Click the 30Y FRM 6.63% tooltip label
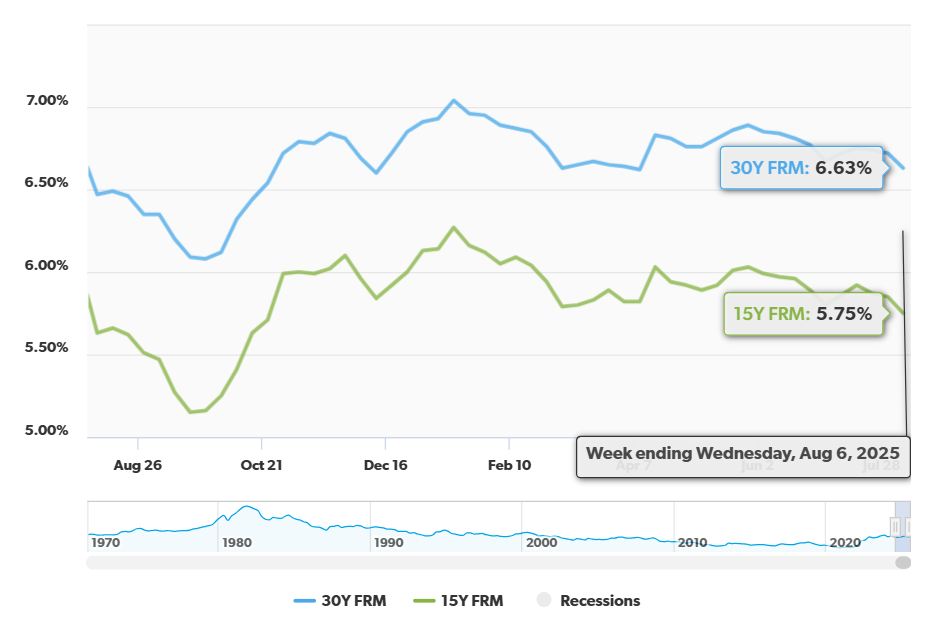The width and height of the screenshot is (944, 624). point(801,168)
